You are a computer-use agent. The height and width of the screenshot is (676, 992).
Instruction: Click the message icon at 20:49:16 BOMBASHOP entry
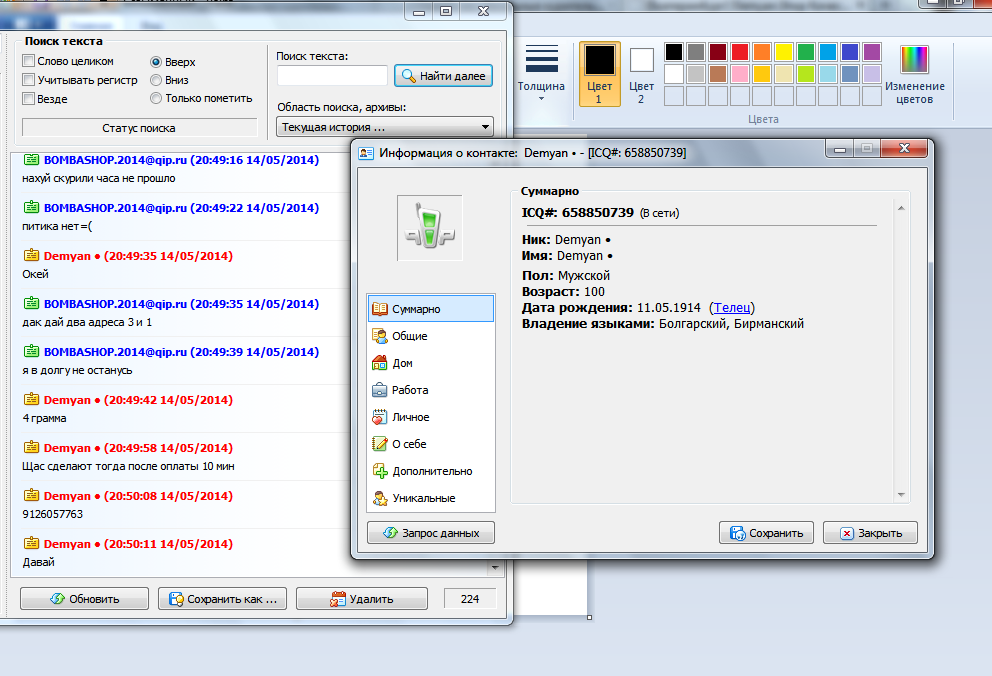(x=31, y=159)
